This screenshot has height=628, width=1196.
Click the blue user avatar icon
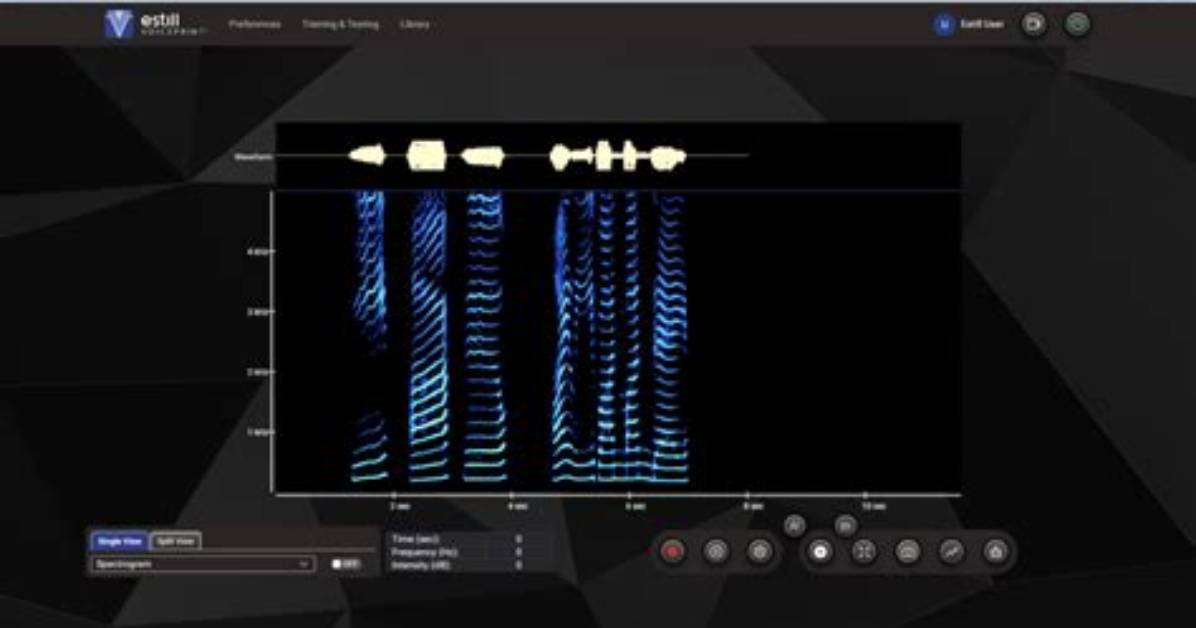(944, 24)
